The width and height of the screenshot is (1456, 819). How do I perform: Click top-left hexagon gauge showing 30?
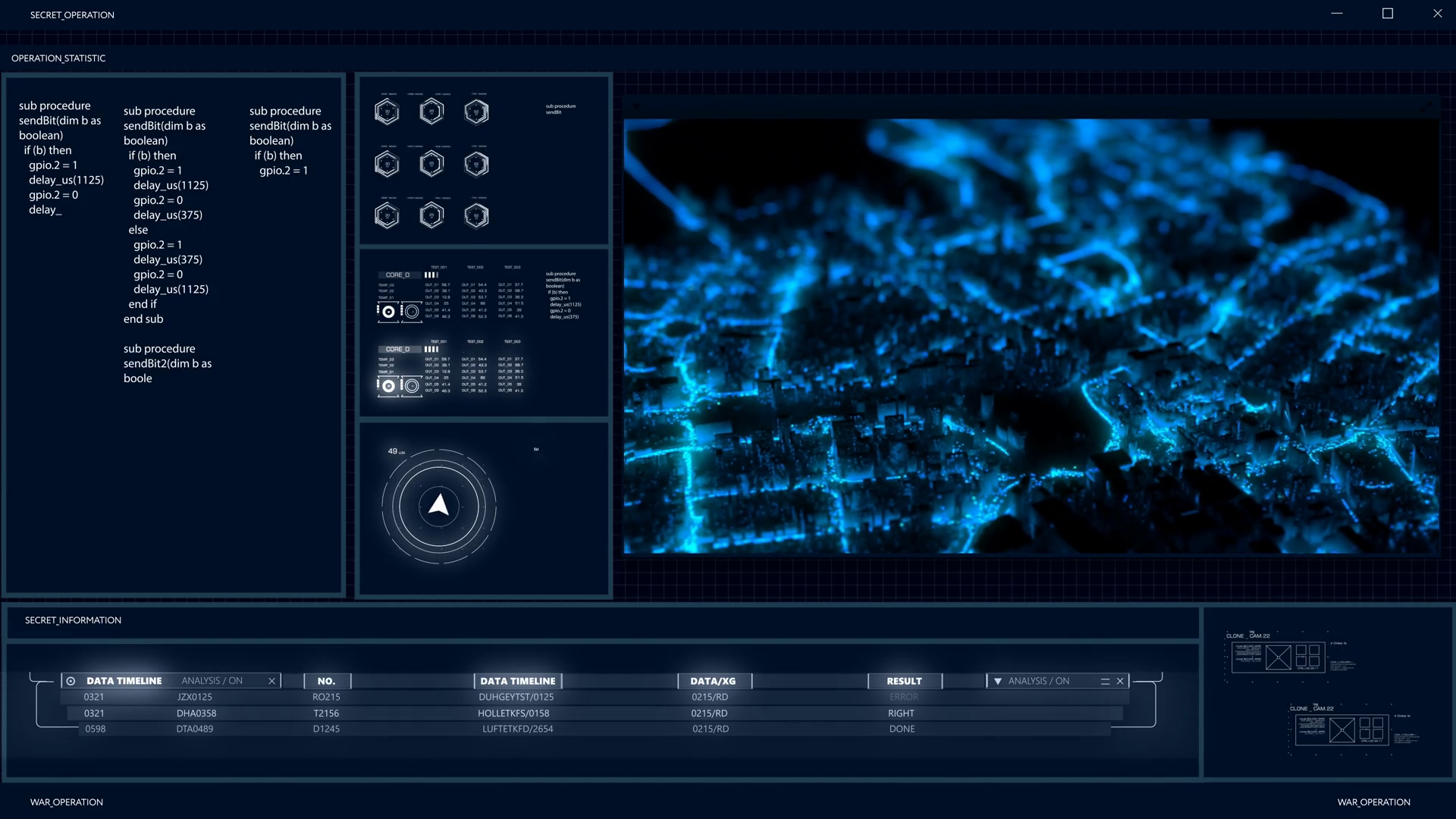coord(387,112)
